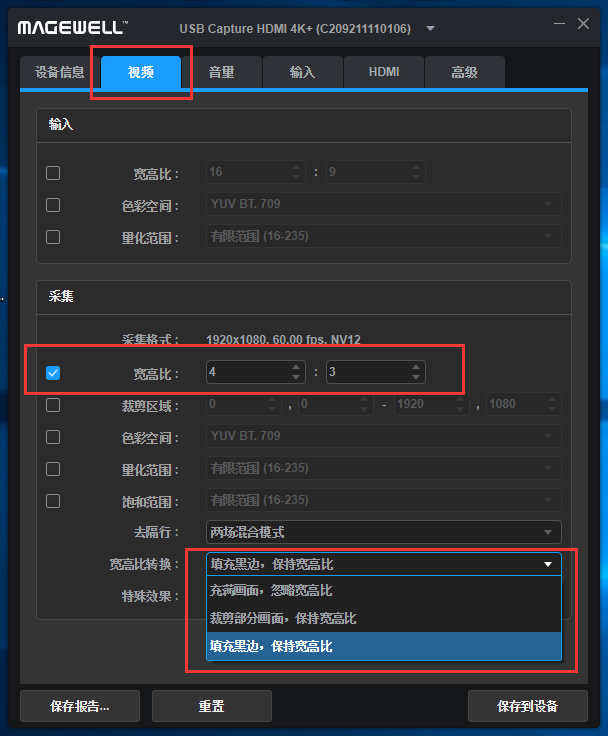Click the 保存到设备 button
The height and width of the screenshot is (736, 608).
528,705
